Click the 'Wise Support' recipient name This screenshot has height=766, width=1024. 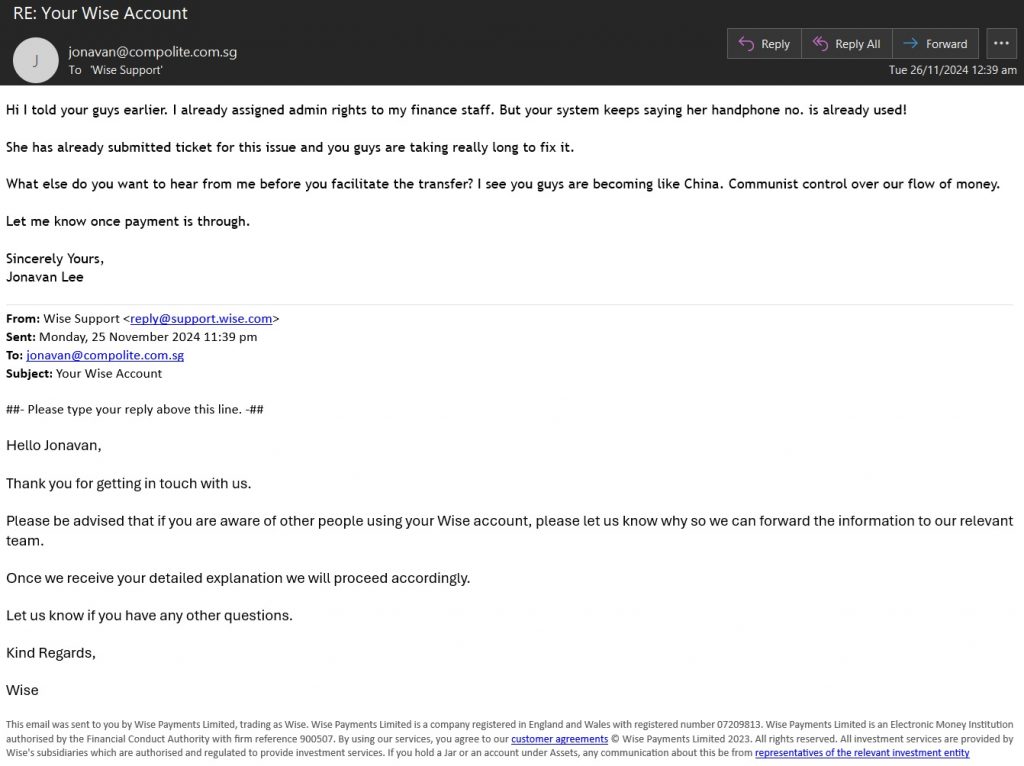126,70
